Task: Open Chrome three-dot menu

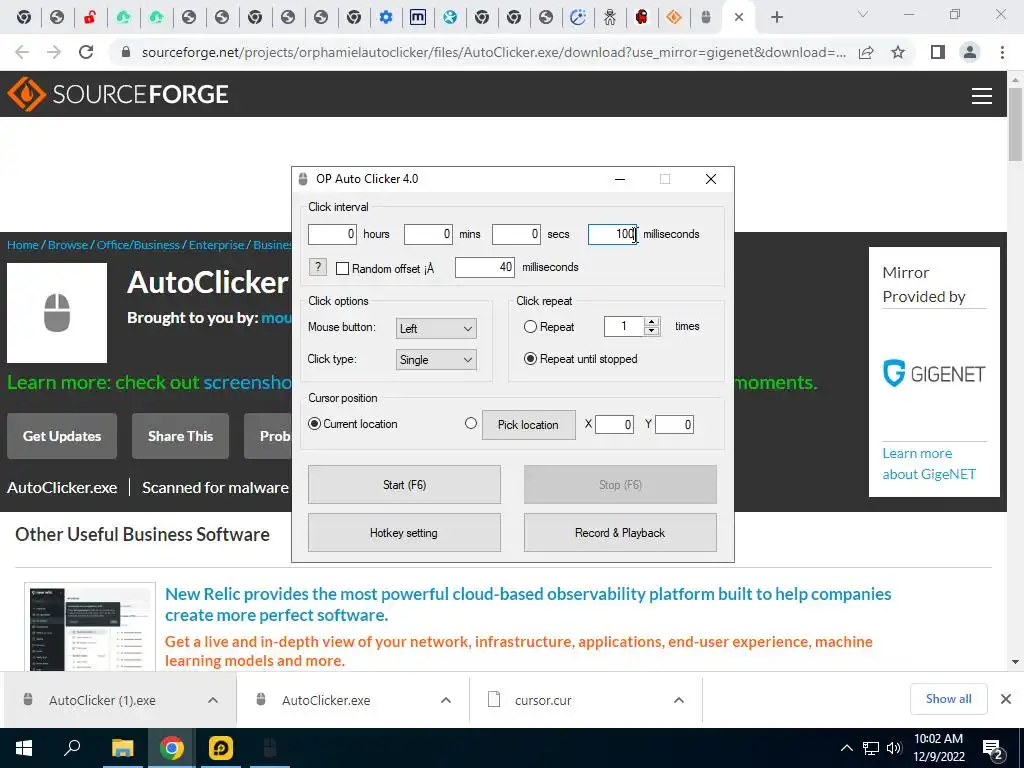Action: [1002, 52]
